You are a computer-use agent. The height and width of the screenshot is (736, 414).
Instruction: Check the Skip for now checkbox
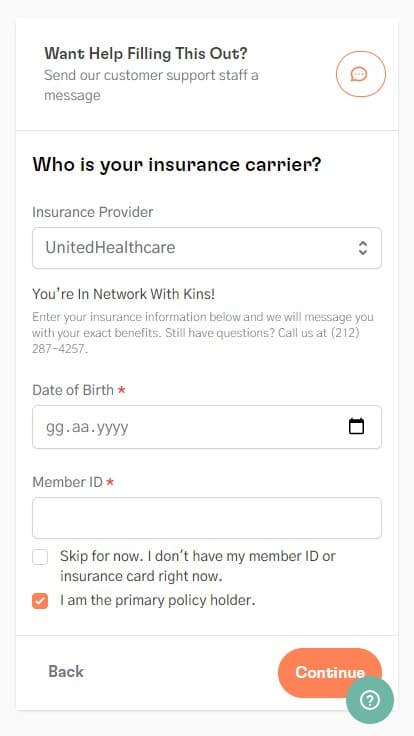click(x=40, y=558)
